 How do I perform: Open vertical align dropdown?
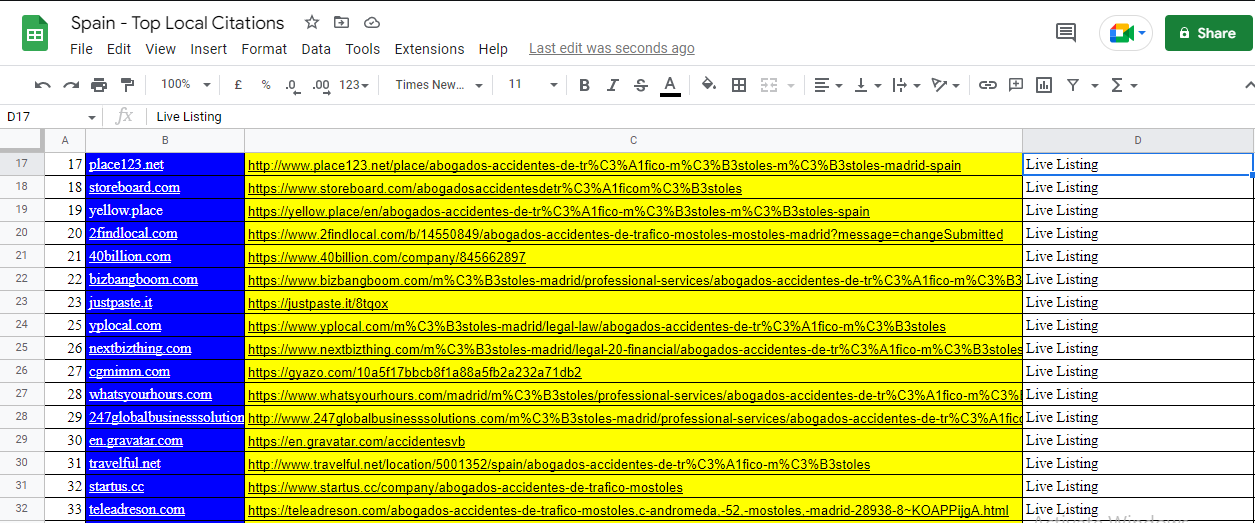point(867,85)
